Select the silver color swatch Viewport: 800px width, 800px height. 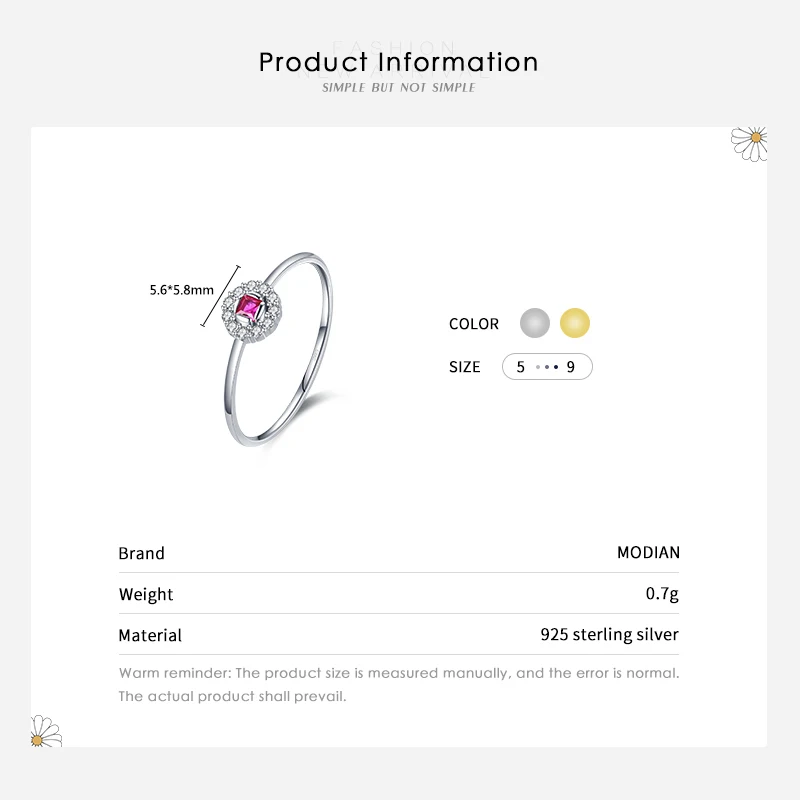[x=535, y=323]
